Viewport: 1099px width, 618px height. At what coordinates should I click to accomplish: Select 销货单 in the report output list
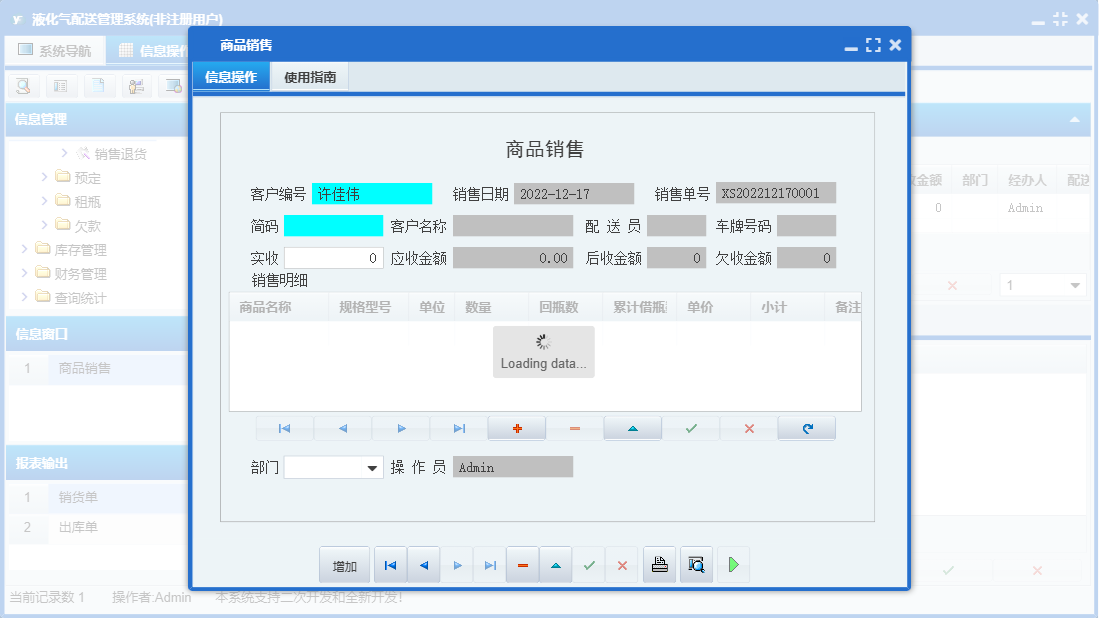[x=80, y=497]
